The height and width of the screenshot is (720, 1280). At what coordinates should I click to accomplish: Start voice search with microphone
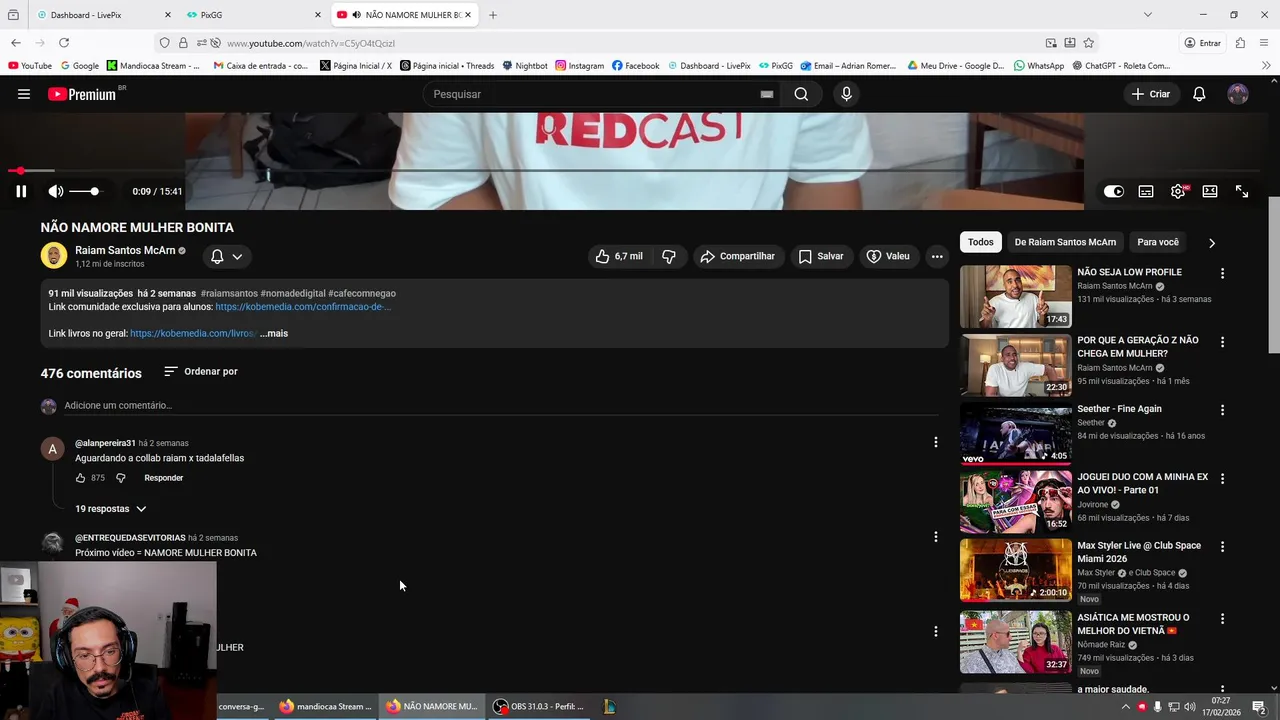tap(846, 94)
